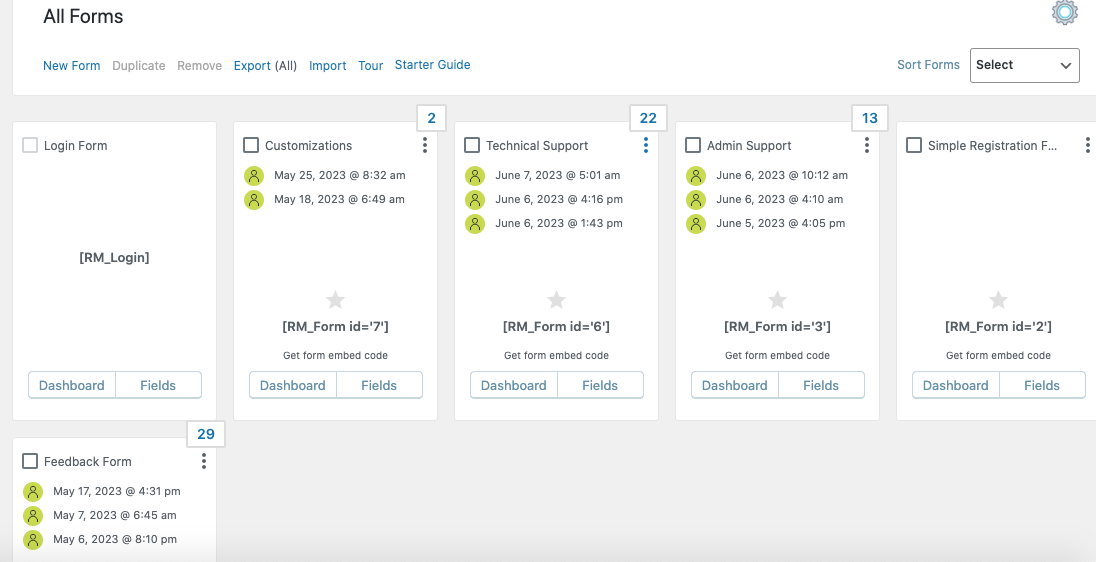Open the three-dot menu on Feedback Form card

tap(204, 461)
